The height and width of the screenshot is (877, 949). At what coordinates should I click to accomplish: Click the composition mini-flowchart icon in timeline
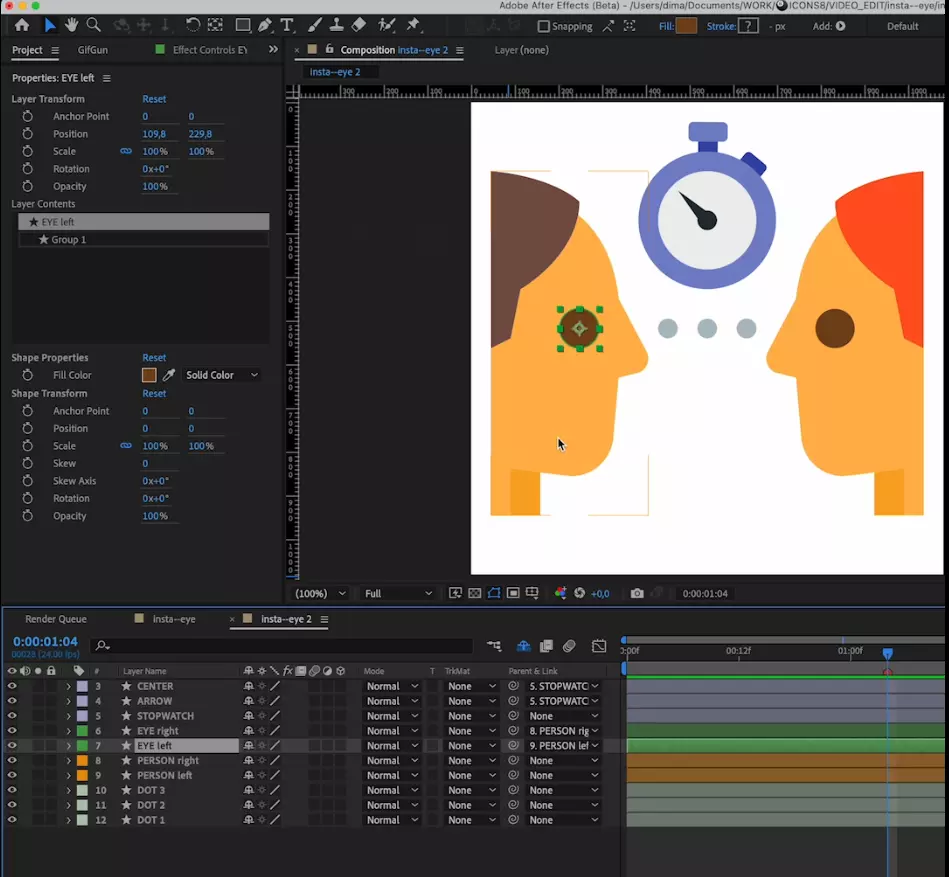494,646
